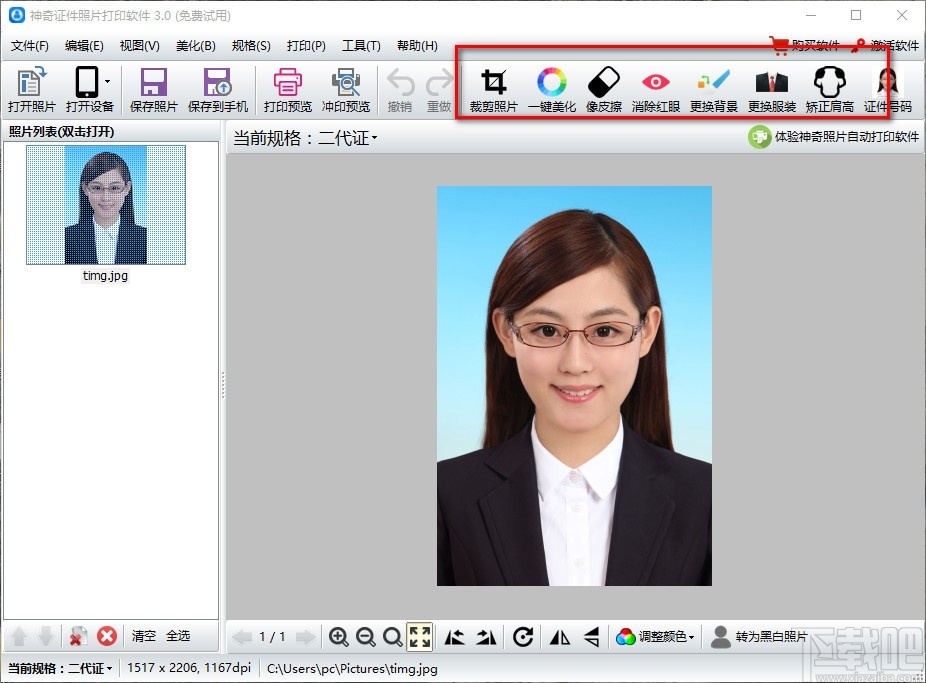Select the Crop Photo (裁剪照片) tool
The height and width of the screenshot is (683, 926).
pos(493,90)
